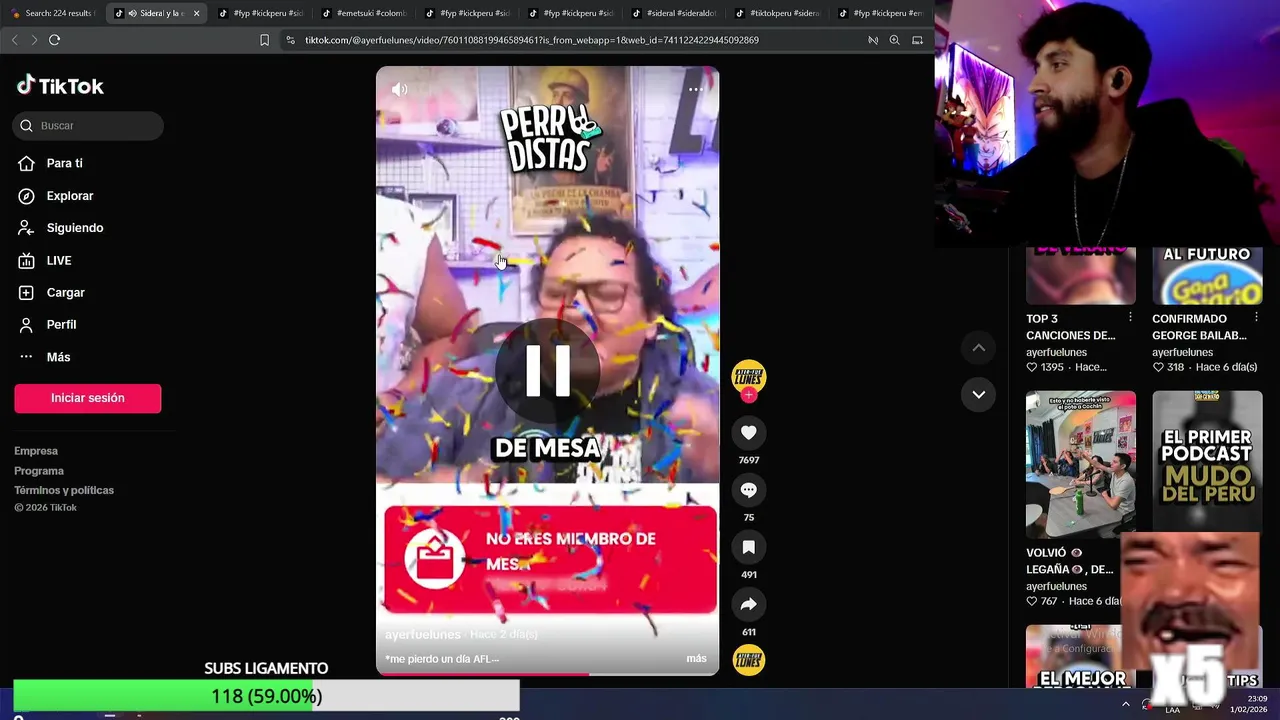Go back in the browser

(x=14, y=40)
